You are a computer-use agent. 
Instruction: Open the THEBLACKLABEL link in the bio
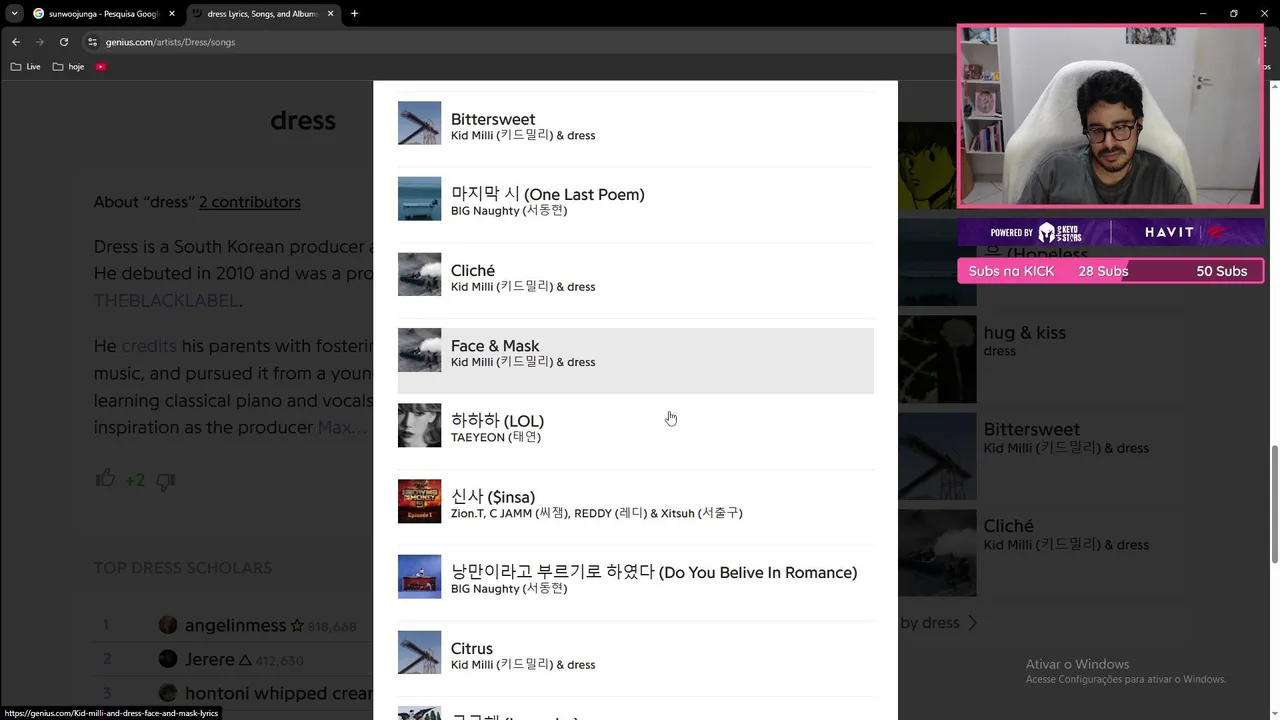166,301
